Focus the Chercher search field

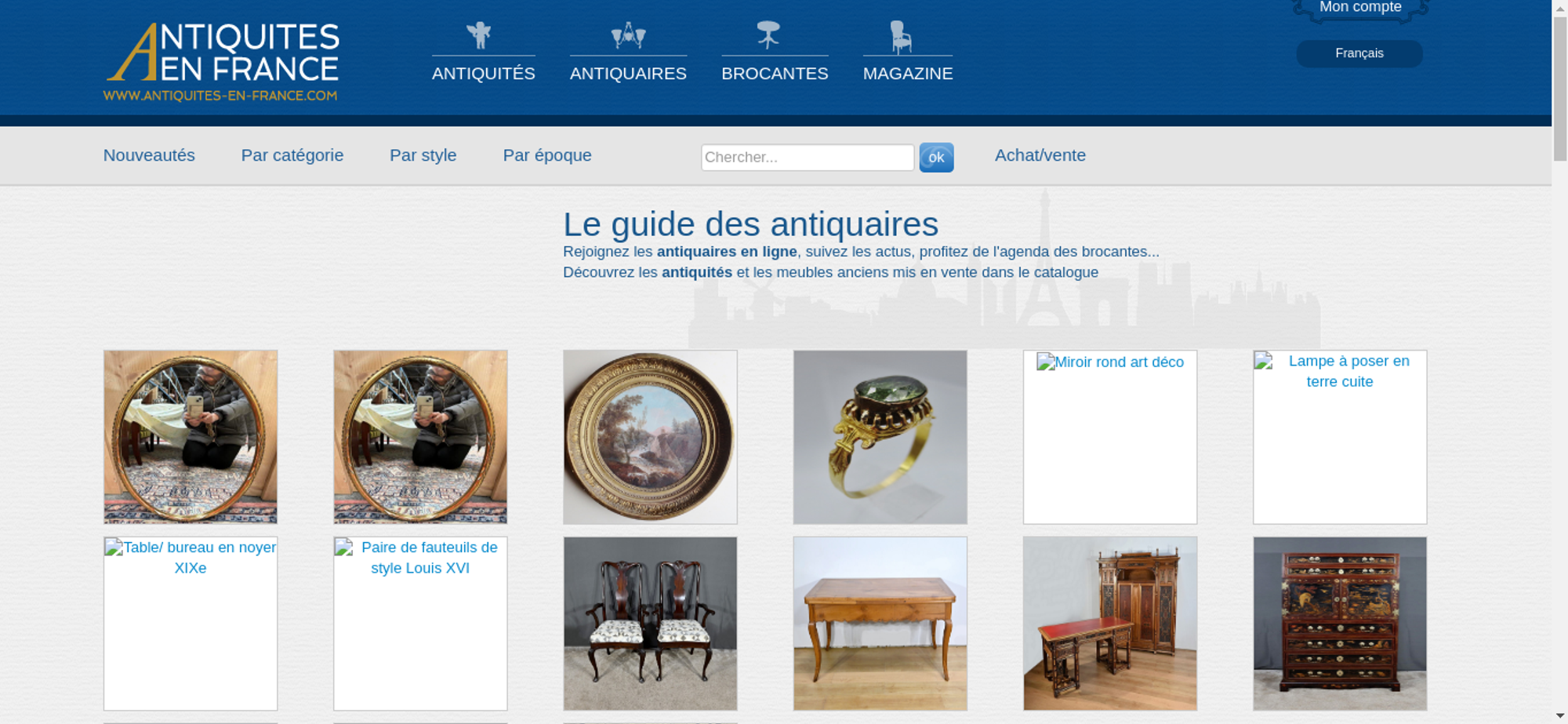click(808, 158)
